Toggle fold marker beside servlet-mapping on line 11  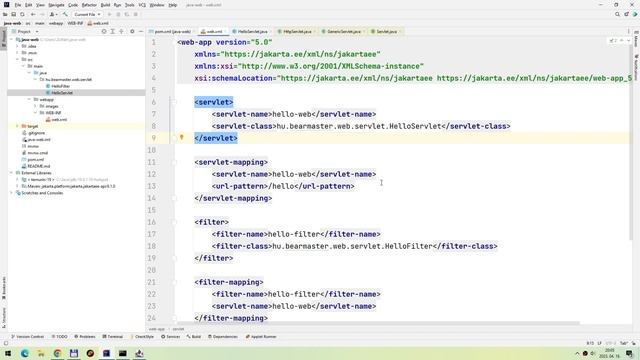tap(174, 162)
